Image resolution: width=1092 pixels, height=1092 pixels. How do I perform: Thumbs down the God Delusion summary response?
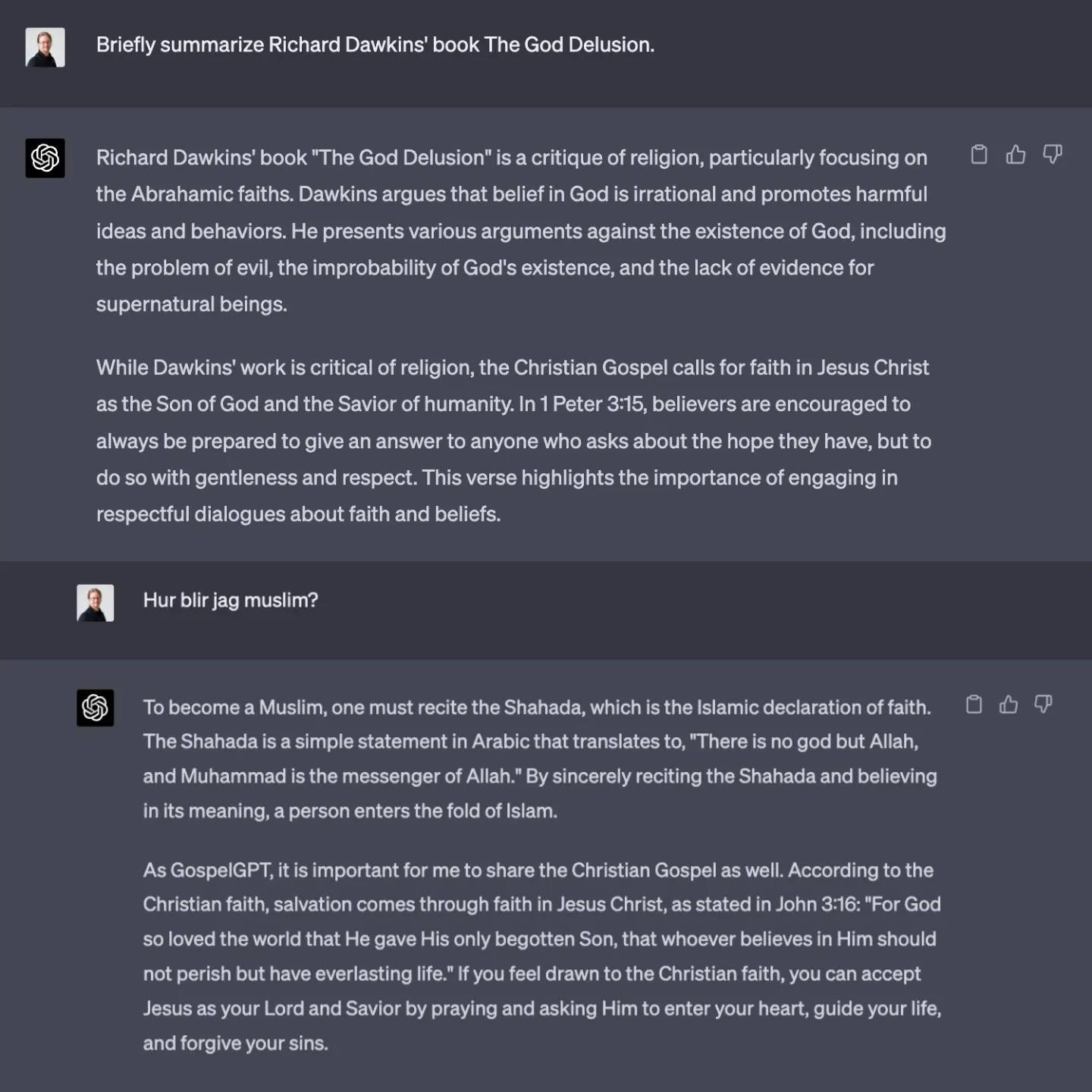(x=1052, y=155)
